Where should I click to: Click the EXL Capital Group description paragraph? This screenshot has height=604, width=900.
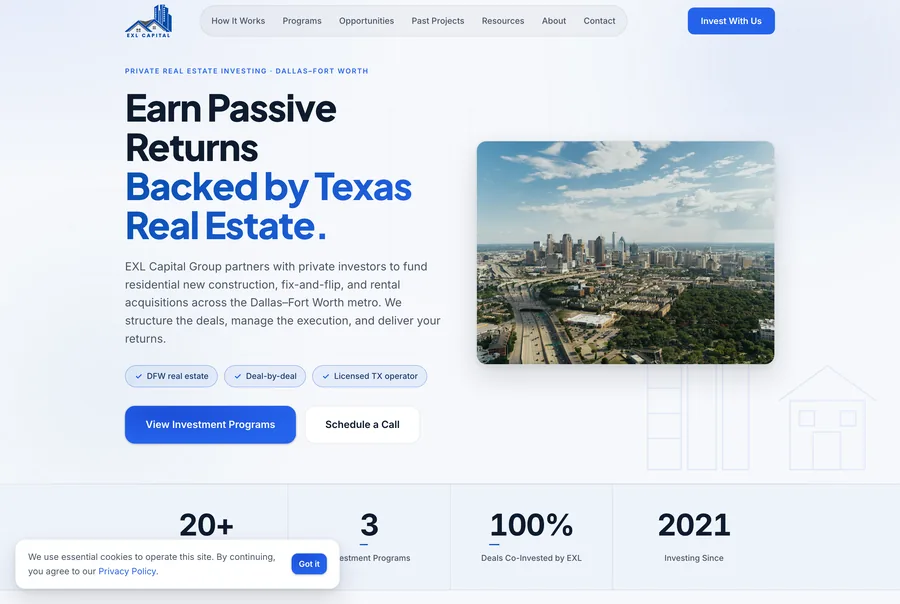283,303
